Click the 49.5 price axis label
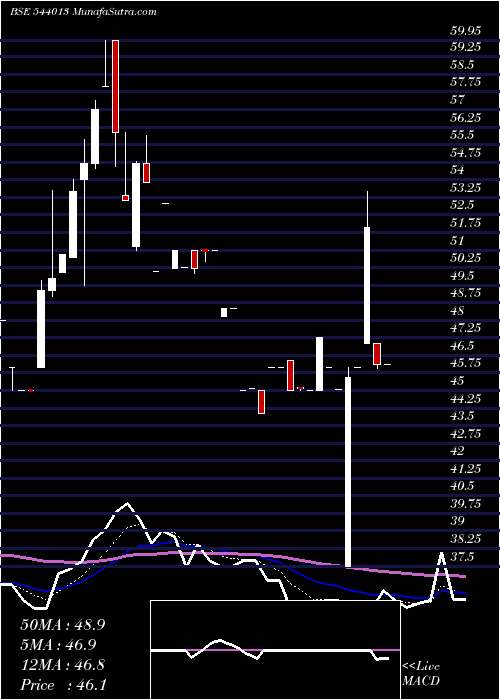 tap(462, 276)
